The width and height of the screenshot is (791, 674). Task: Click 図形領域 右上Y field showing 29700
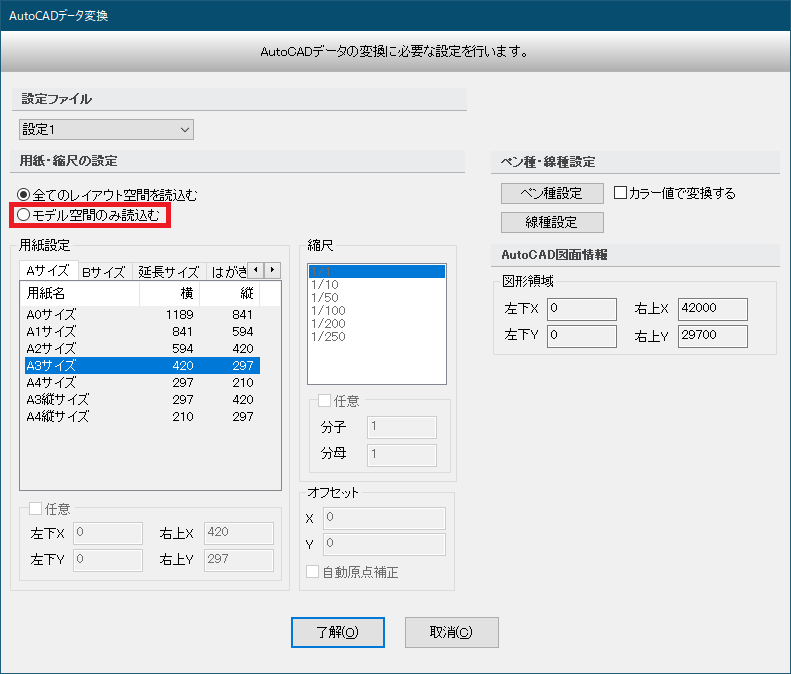pos(713,336)
